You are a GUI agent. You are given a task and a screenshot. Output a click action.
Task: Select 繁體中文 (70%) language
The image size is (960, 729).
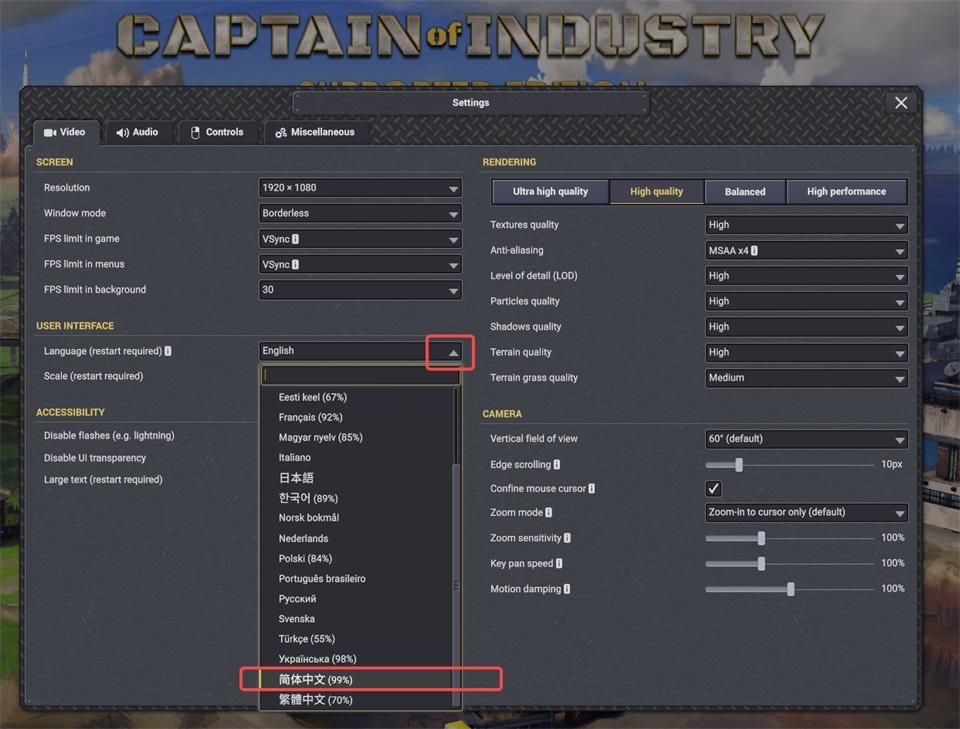[356, 700]
